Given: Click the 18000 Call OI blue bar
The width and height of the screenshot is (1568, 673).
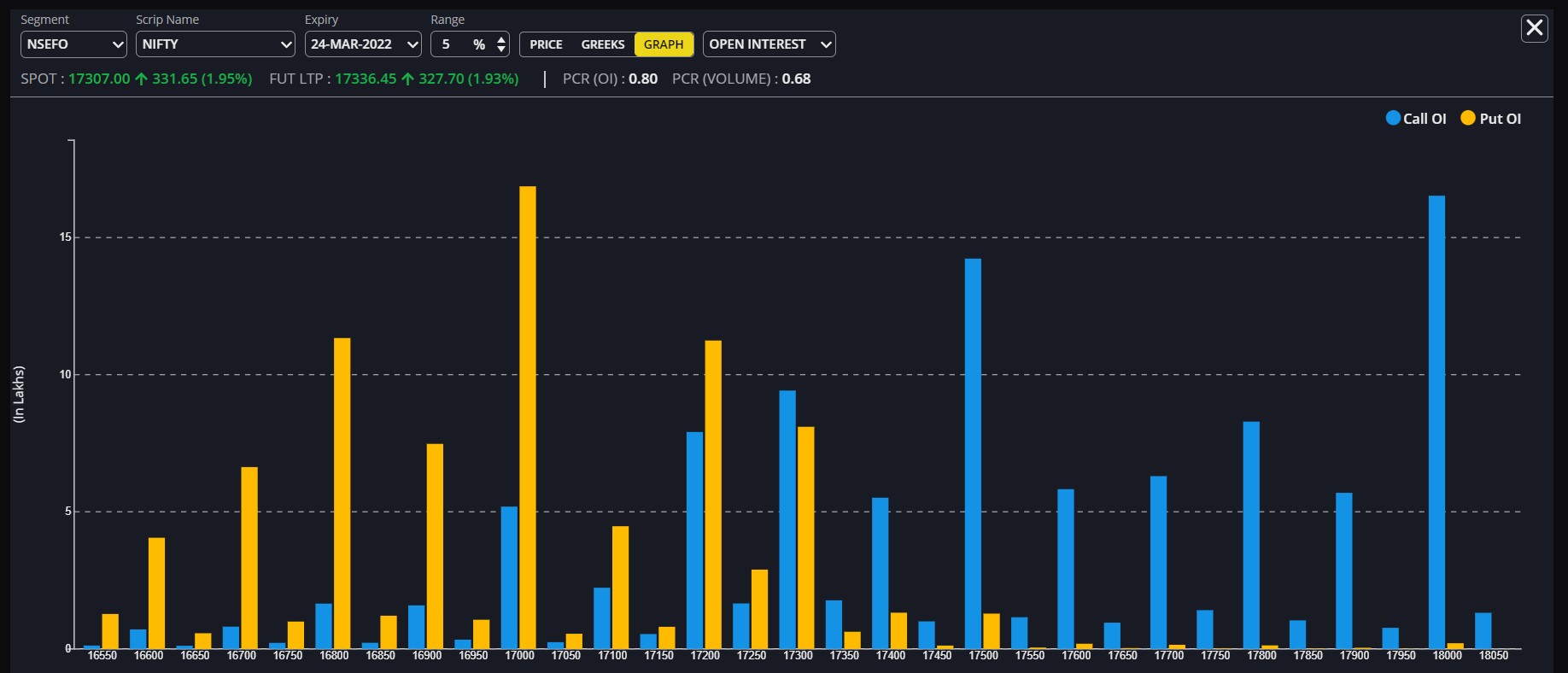Looking at the screenshot, I should (x=1437, y=423).
